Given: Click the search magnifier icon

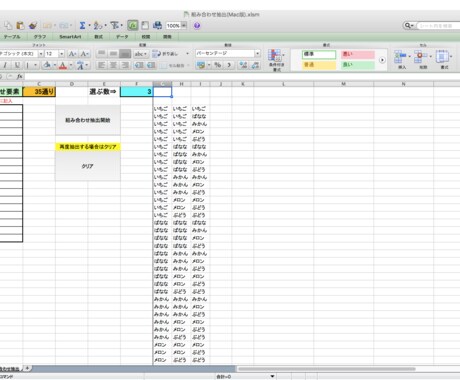Looking at the screenshot, I should pos(407,25).
